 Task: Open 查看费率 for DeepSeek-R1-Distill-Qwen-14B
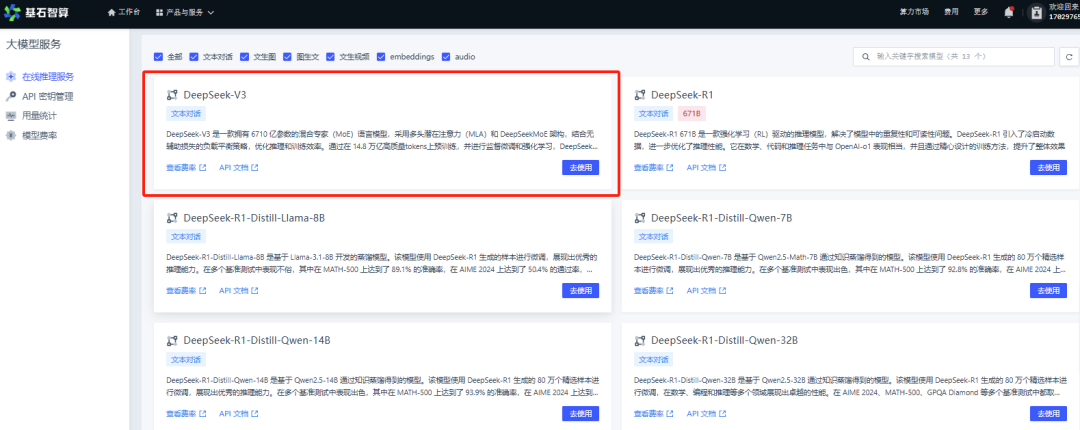[186, 413]
